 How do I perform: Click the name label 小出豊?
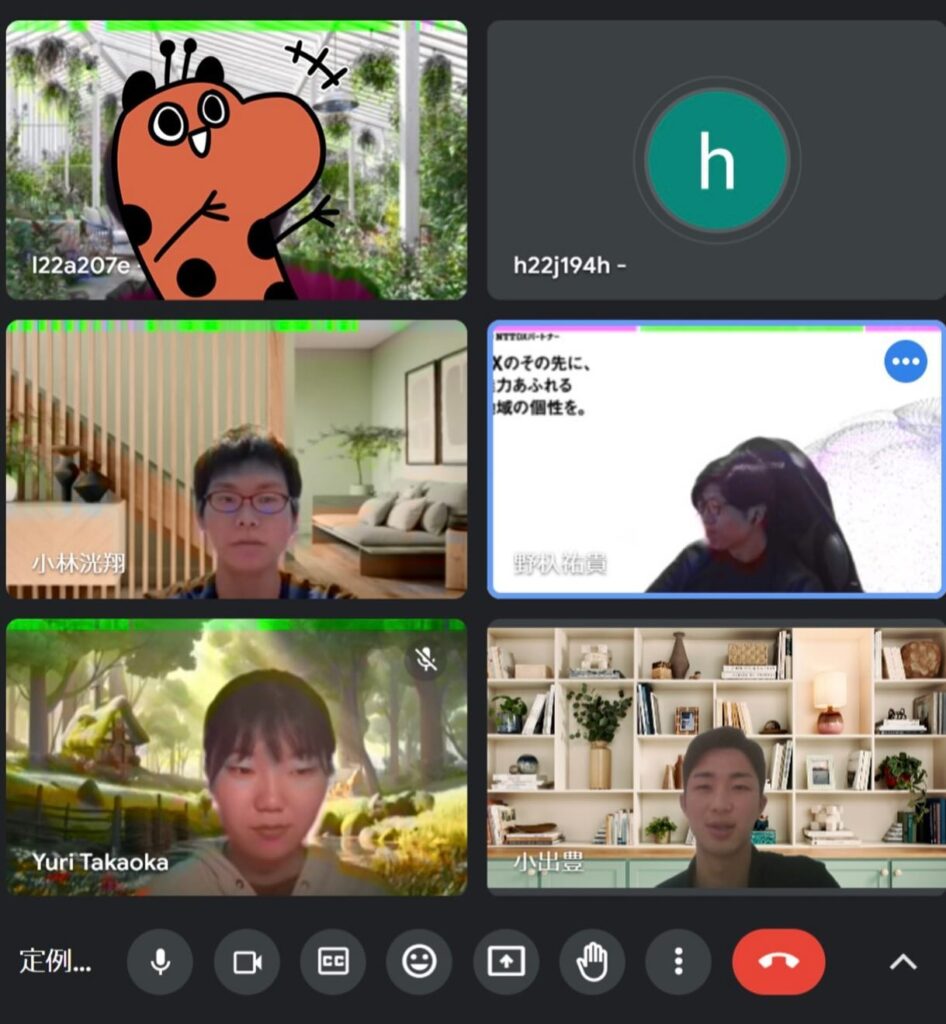point(547,863)
